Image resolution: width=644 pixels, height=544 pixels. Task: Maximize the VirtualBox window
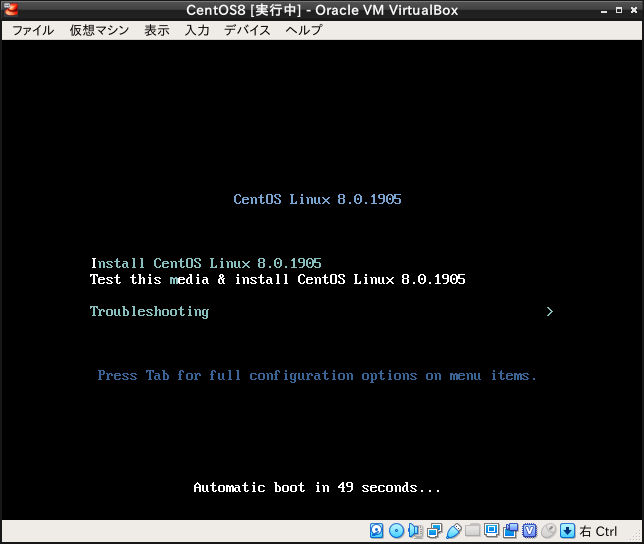coord(619,10)
